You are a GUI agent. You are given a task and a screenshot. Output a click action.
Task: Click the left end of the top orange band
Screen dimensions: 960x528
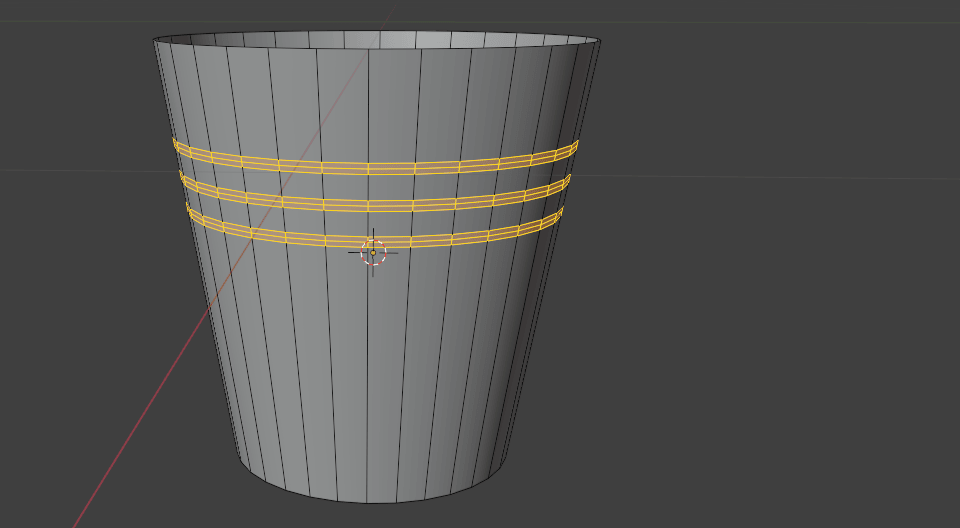[176, 145]
